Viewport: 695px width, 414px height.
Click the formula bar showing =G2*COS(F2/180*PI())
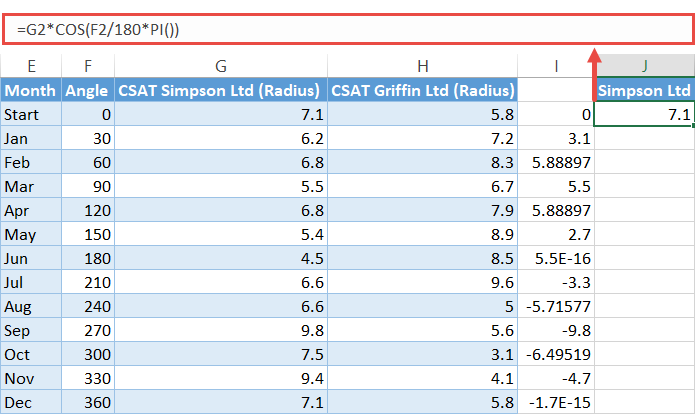tap(300, 28)
